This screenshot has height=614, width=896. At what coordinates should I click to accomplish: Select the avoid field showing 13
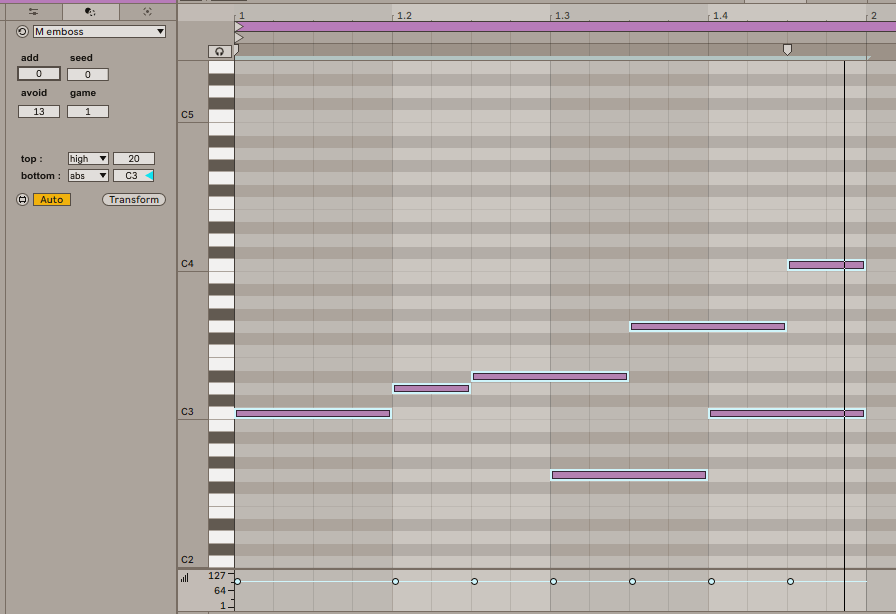(39, 112)
